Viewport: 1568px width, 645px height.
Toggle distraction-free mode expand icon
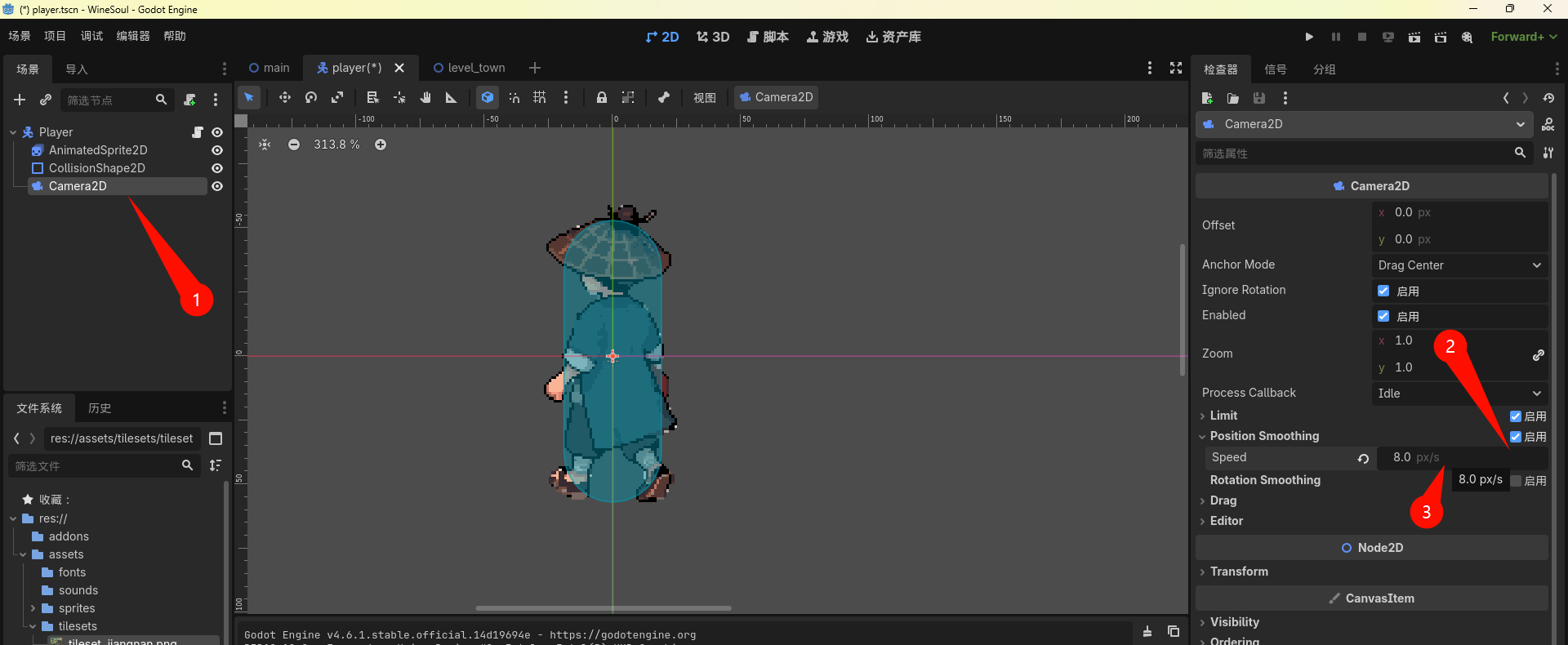tap(1176, 68)
